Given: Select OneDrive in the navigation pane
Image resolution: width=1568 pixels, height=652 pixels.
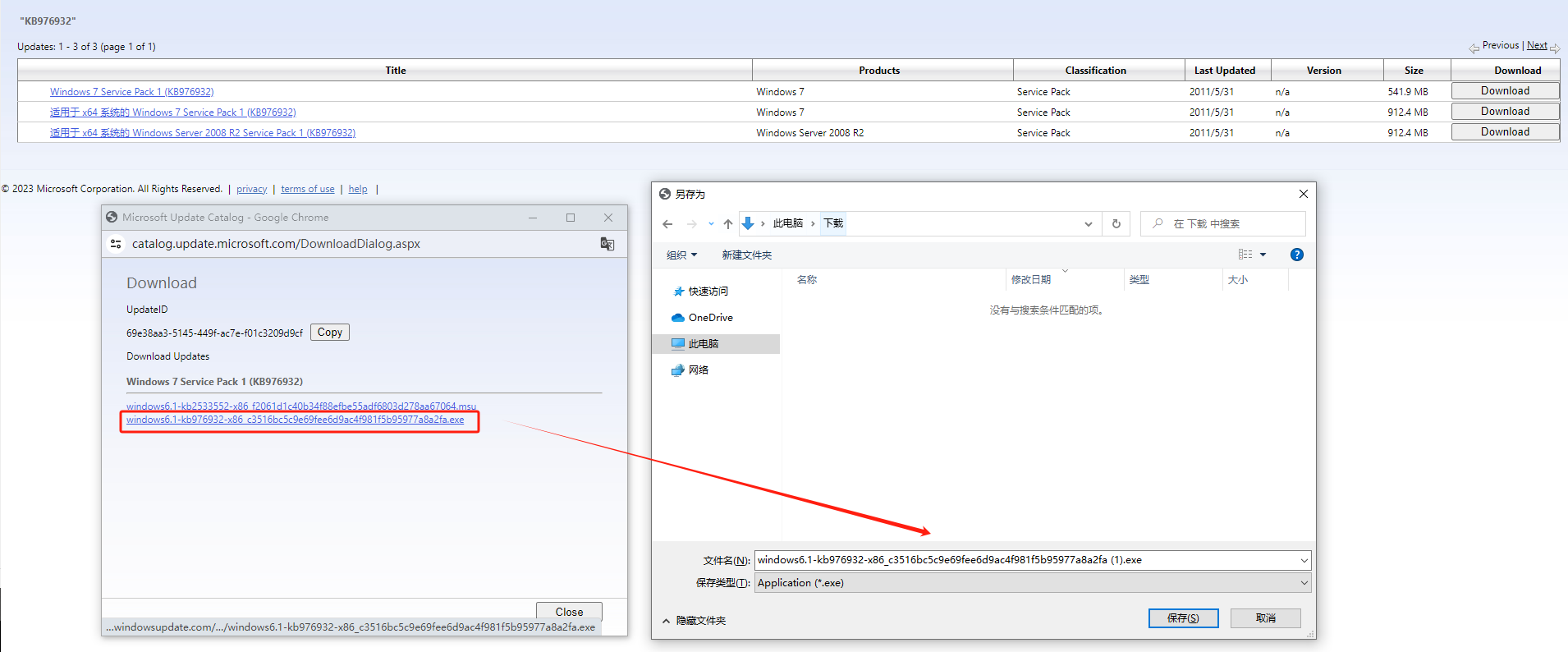Looking at the screenshot, I should (x=710, y=318).
